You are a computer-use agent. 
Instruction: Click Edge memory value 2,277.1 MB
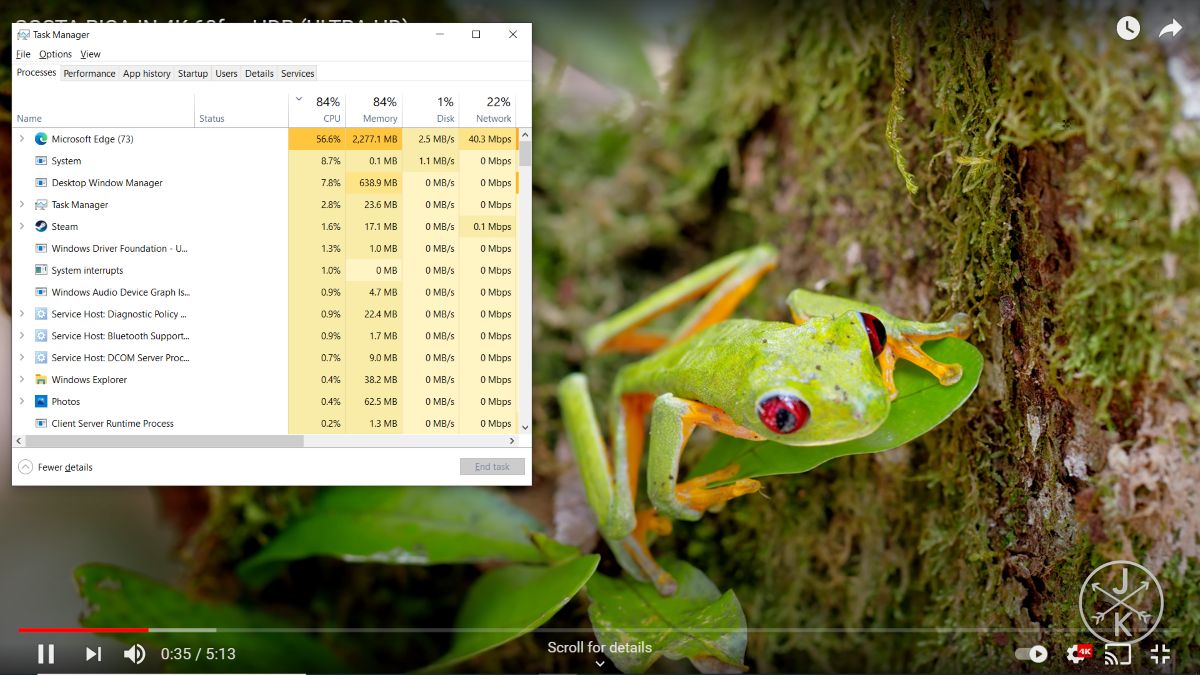(375, 139)
